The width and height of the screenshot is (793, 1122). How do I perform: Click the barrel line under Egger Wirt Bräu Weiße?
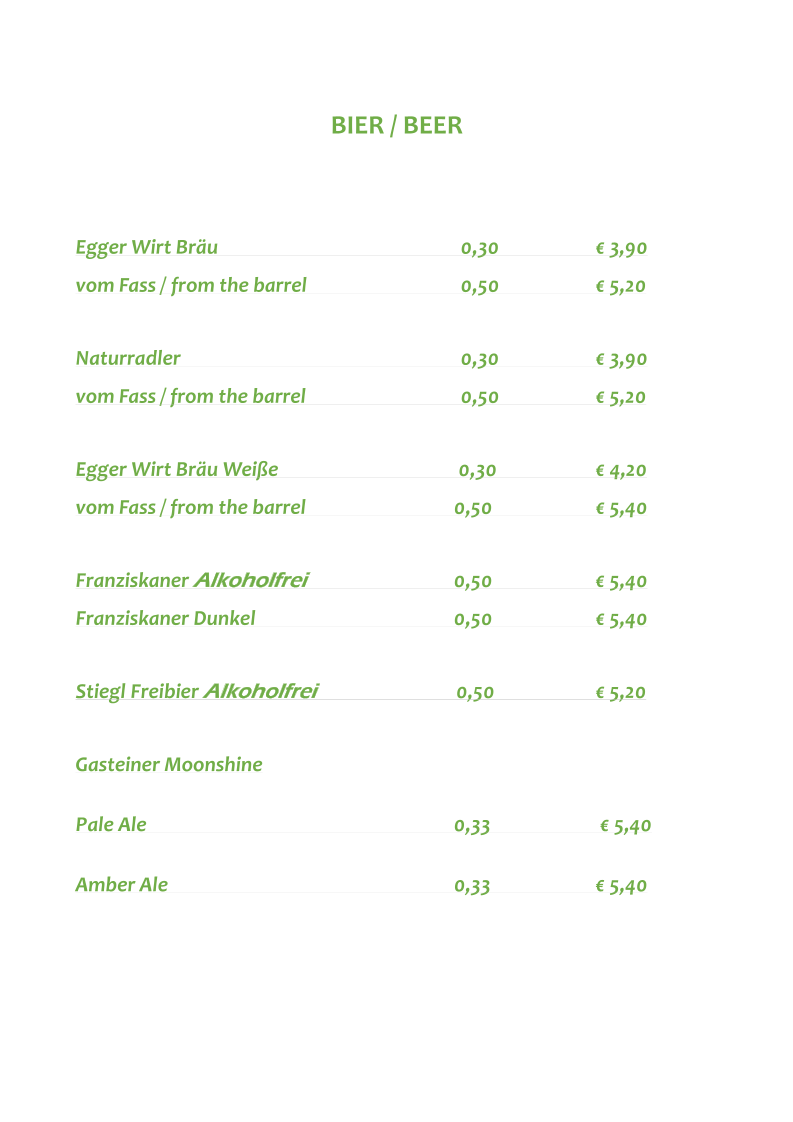tap(190, 507)
